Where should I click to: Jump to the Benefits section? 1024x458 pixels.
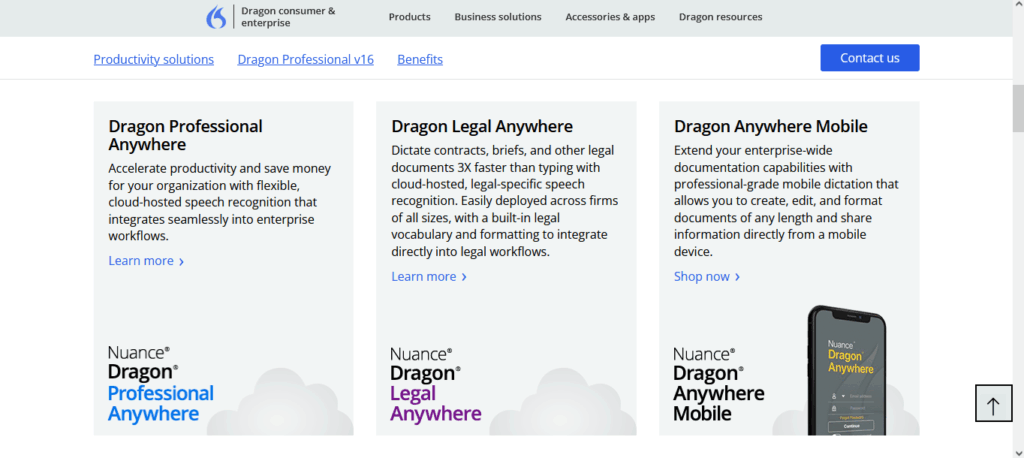coord(420,59)
